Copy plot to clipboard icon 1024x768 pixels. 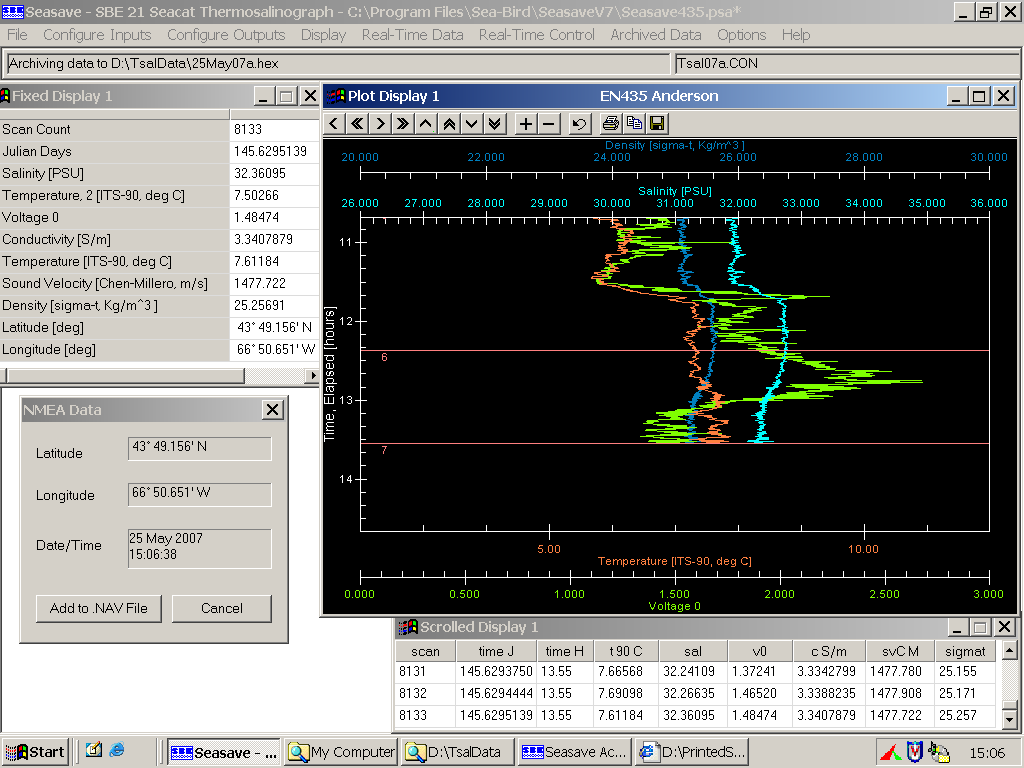point(634,124)
